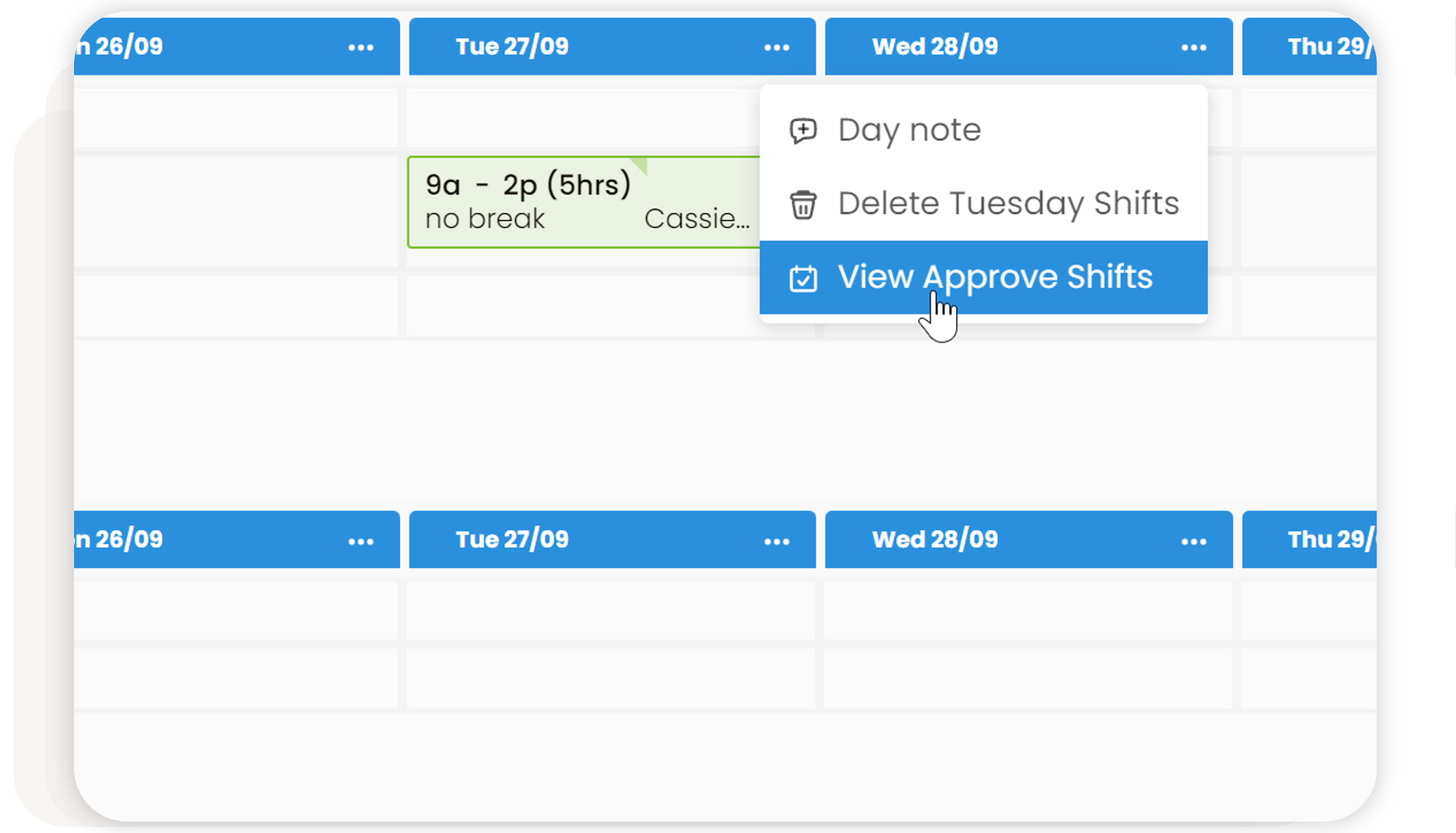
Task: Open the bottom Tue 27/09 three-dot menu
Action: coord(777,541)
